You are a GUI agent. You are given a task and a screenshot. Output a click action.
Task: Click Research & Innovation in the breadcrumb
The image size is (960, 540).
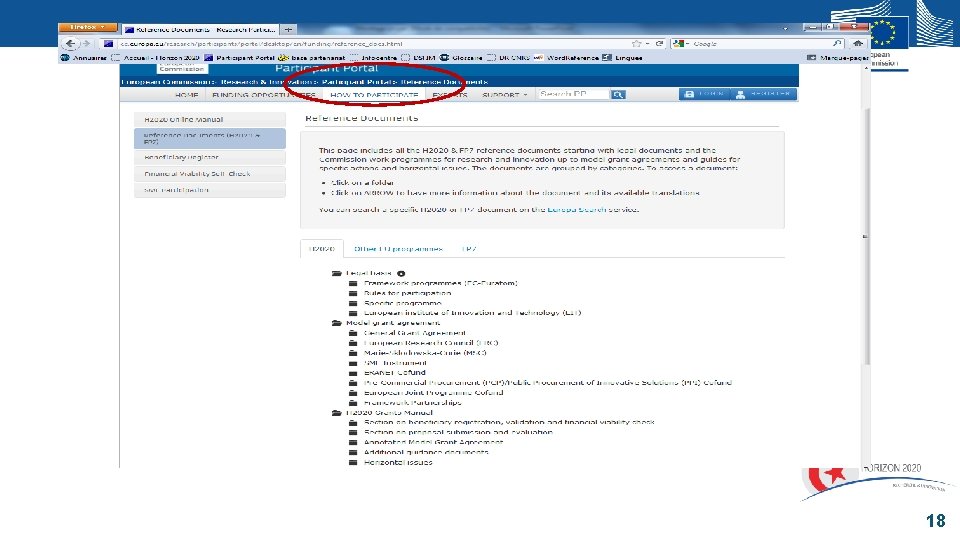pyautogui.click(x=268, y=82)
